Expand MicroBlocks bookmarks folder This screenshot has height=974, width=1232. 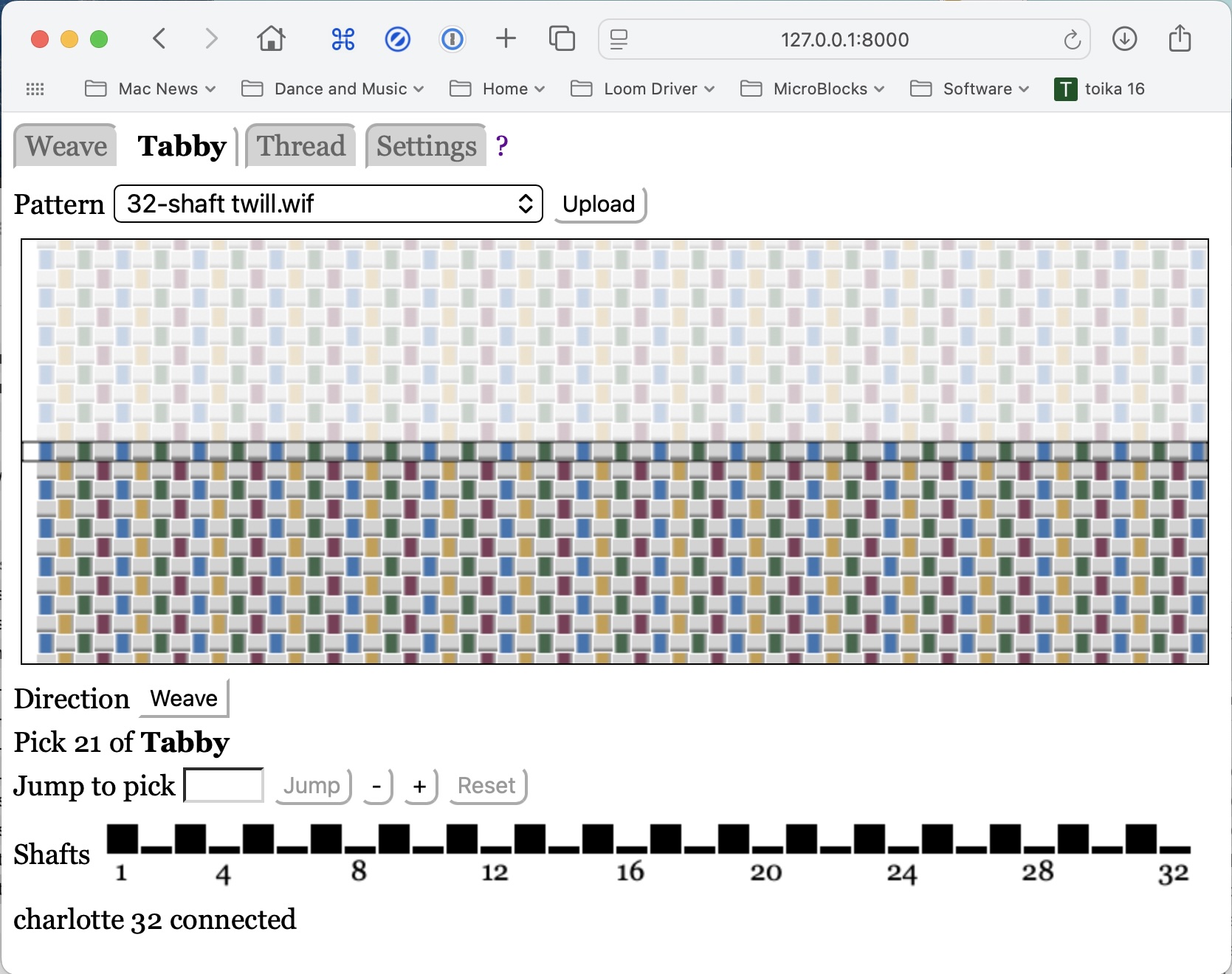pyautogui.click(x=812, y=89)
